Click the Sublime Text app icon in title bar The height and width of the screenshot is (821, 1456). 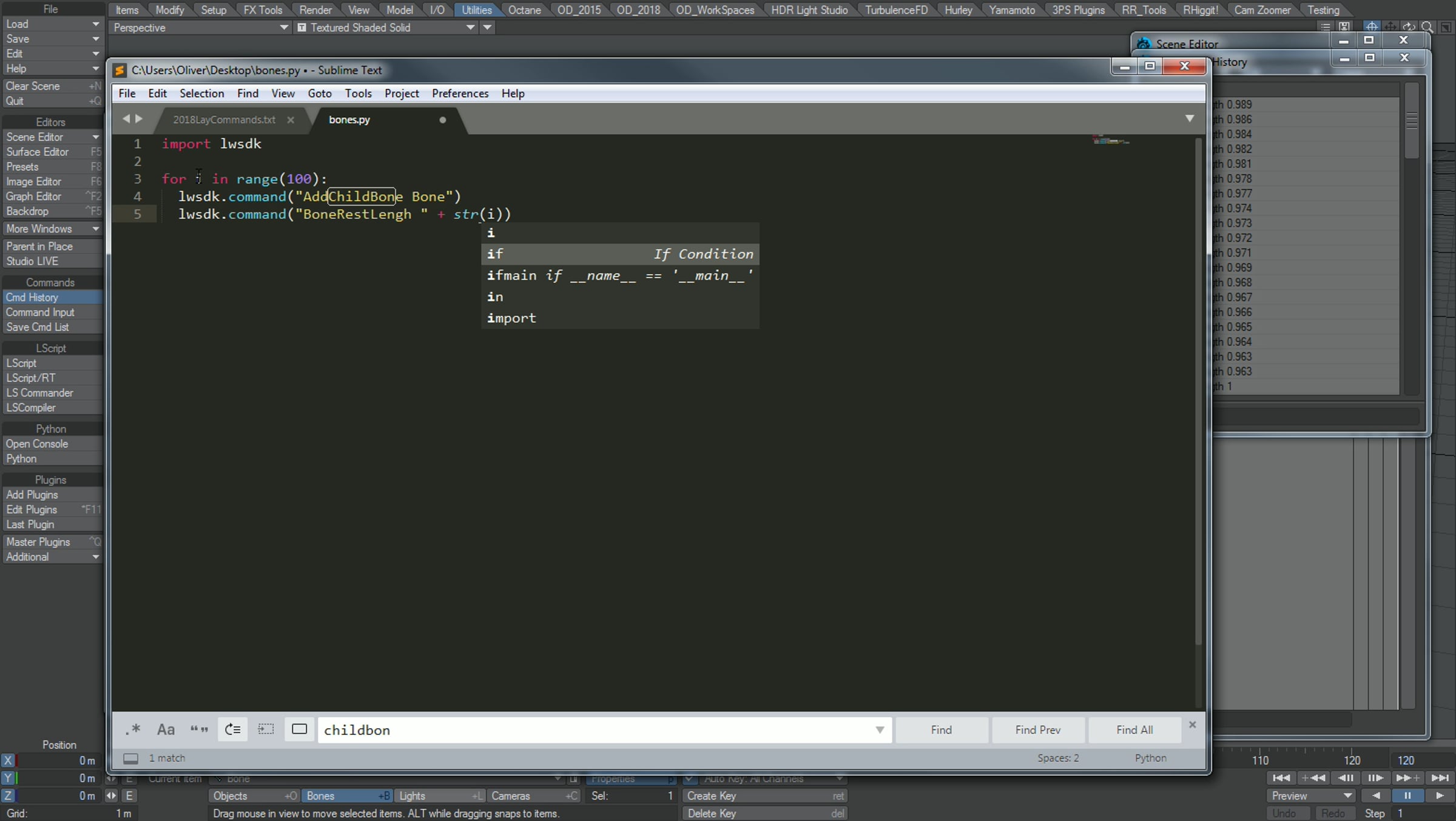120,70
